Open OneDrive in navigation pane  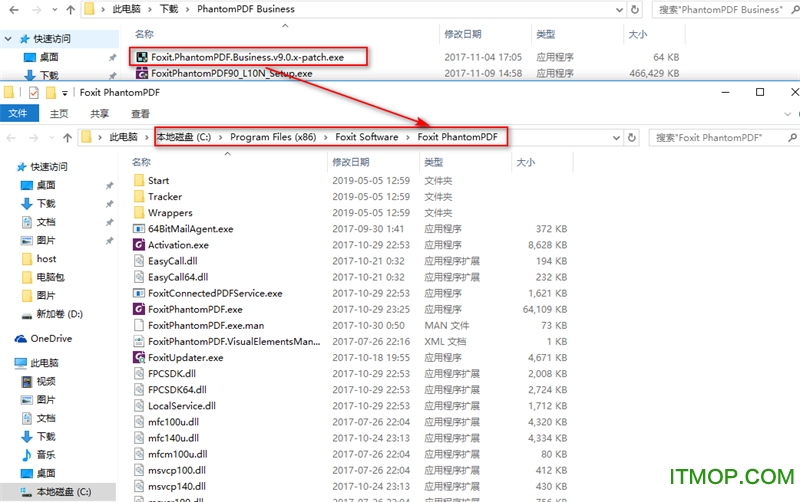tap(51, 338)
